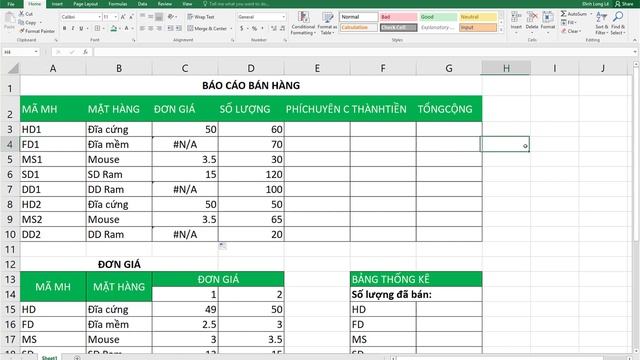Click Merge & Center button
This screenshot has height=360, width=640.
tap(207, 29)
